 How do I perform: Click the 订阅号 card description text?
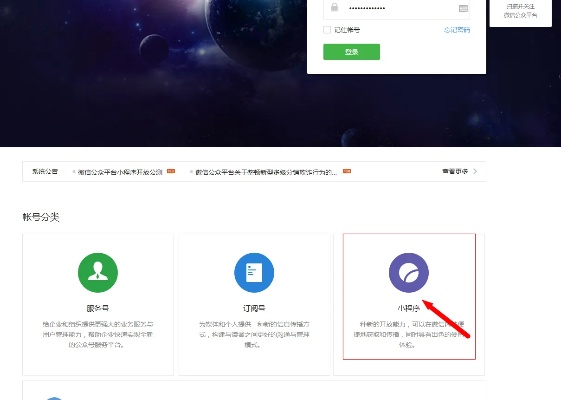[254, 335]
